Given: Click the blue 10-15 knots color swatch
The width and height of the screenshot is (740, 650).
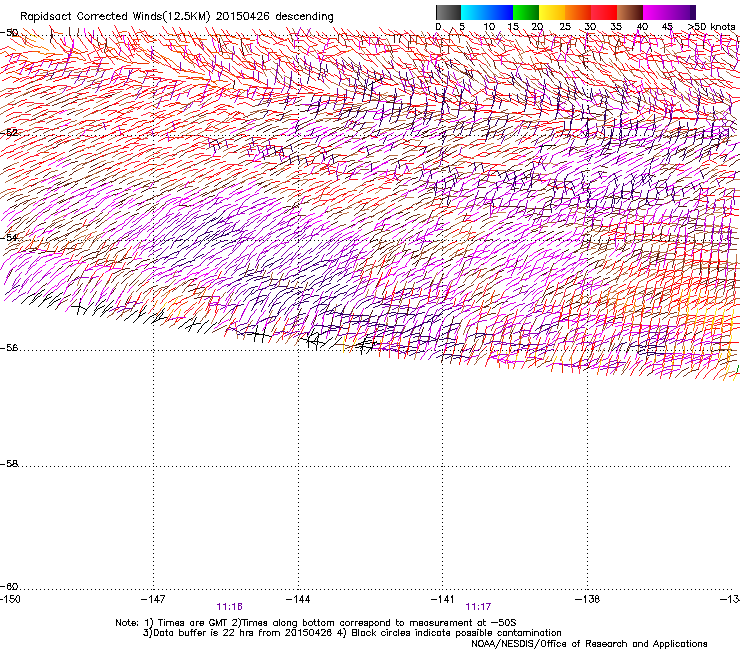Looking at the screenshot, I should [x=500, y=12].
